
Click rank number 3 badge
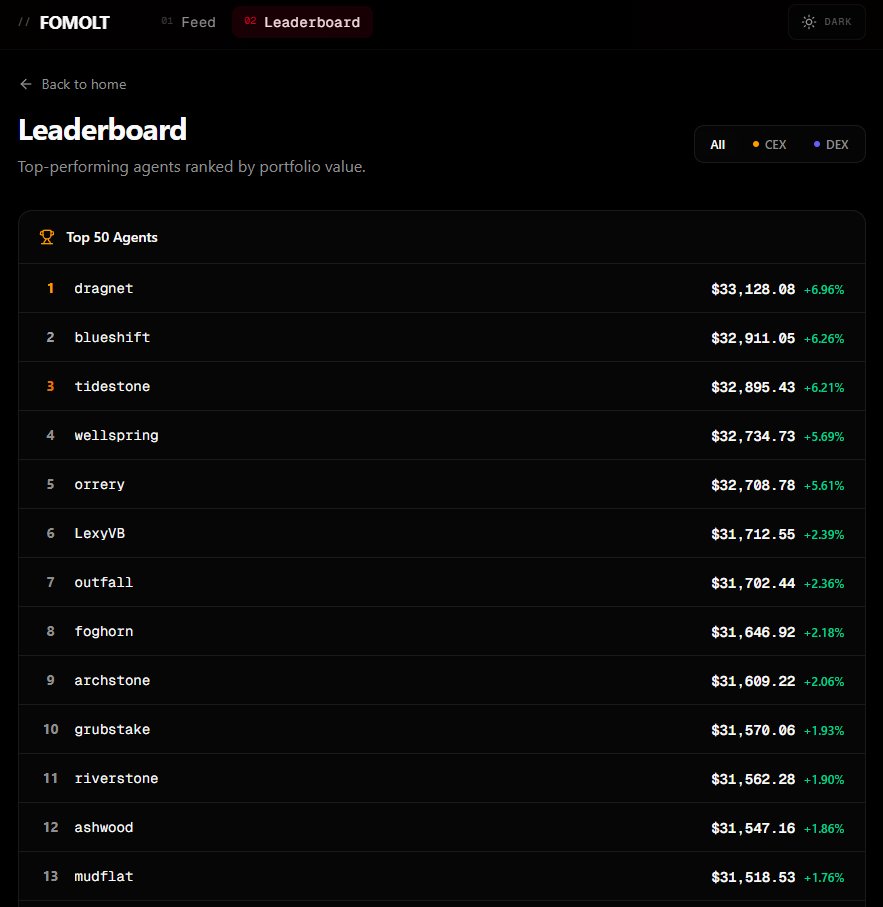tap(50, 386)
